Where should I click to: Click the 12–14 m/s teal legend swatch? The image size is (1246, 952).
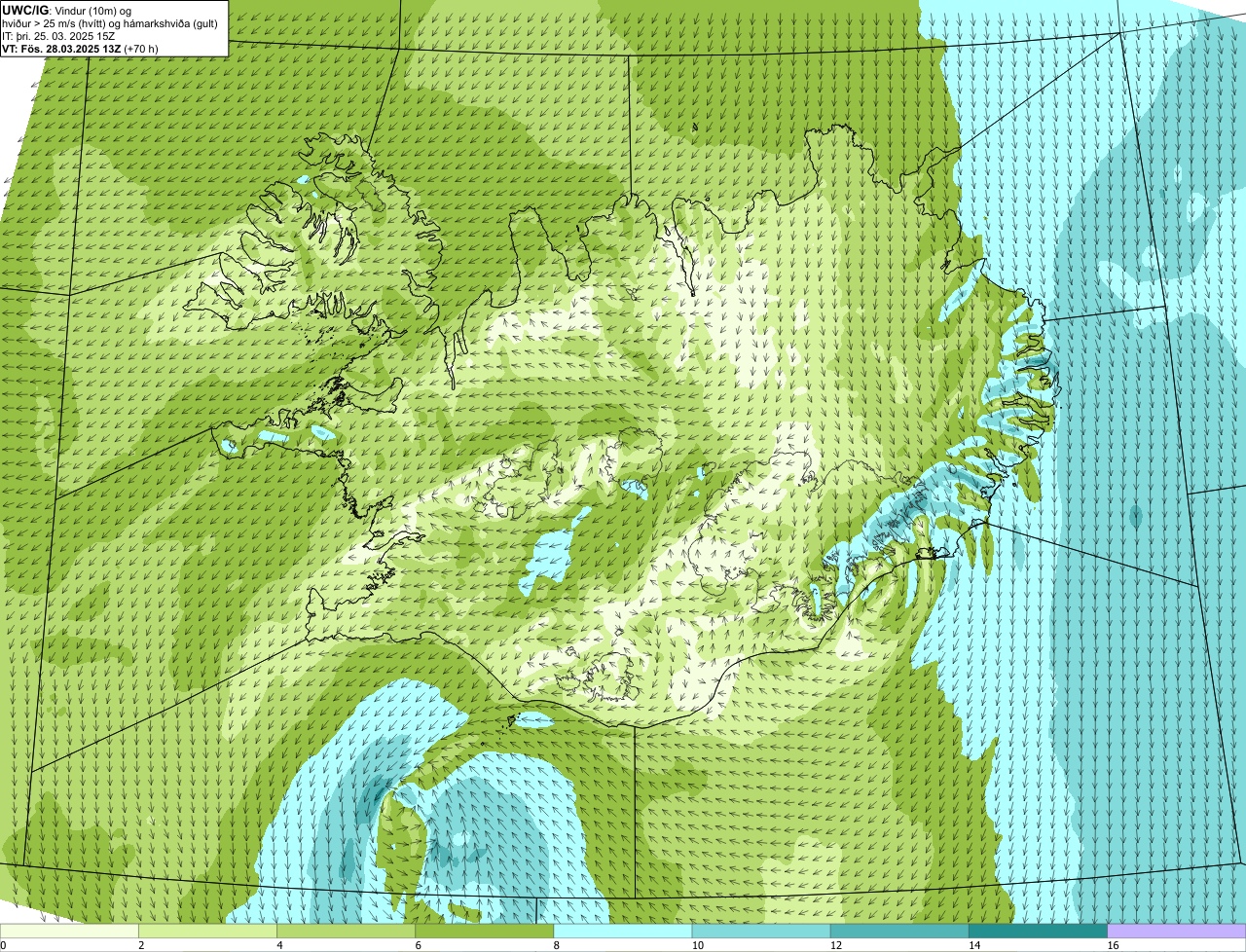[x=899, y=931]
